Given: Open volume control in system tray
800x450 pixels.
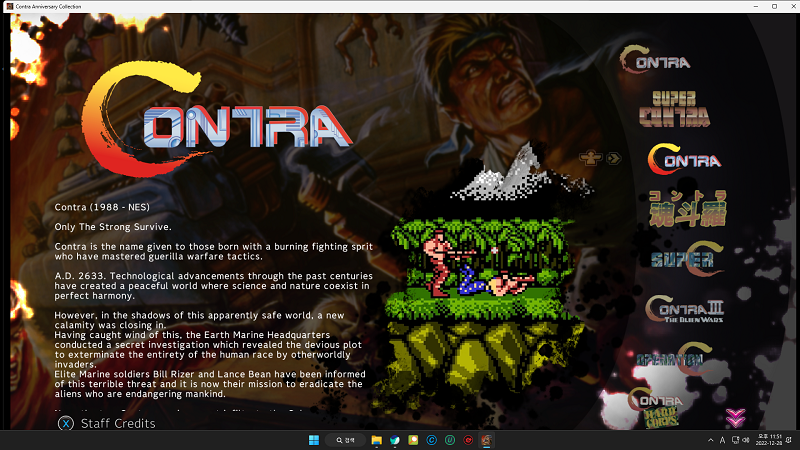Looking at the screenshot, I should point(745,440).
